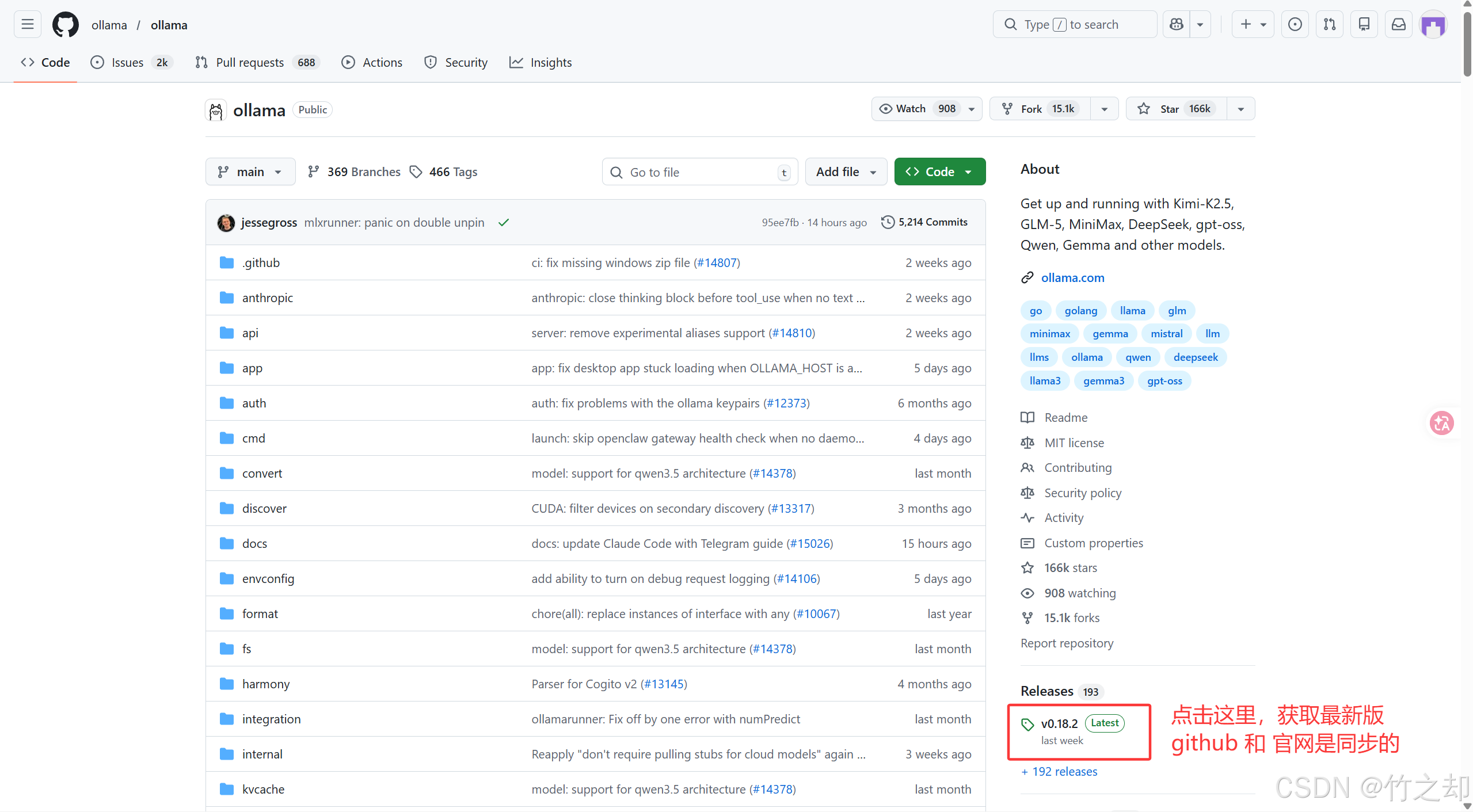Click the deepseek topic tag
The image size is (1473, 812).
tap(1195, 357)
